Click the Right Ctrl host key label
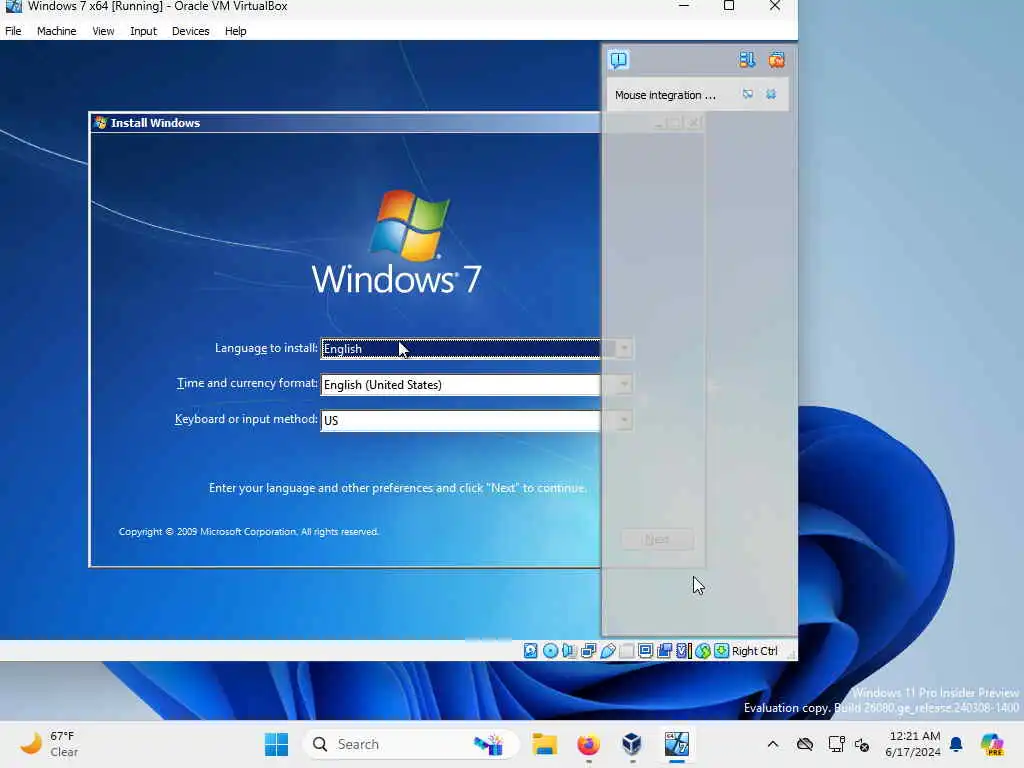This screenshot has width=1024, height=768. (x=754, y=651)
